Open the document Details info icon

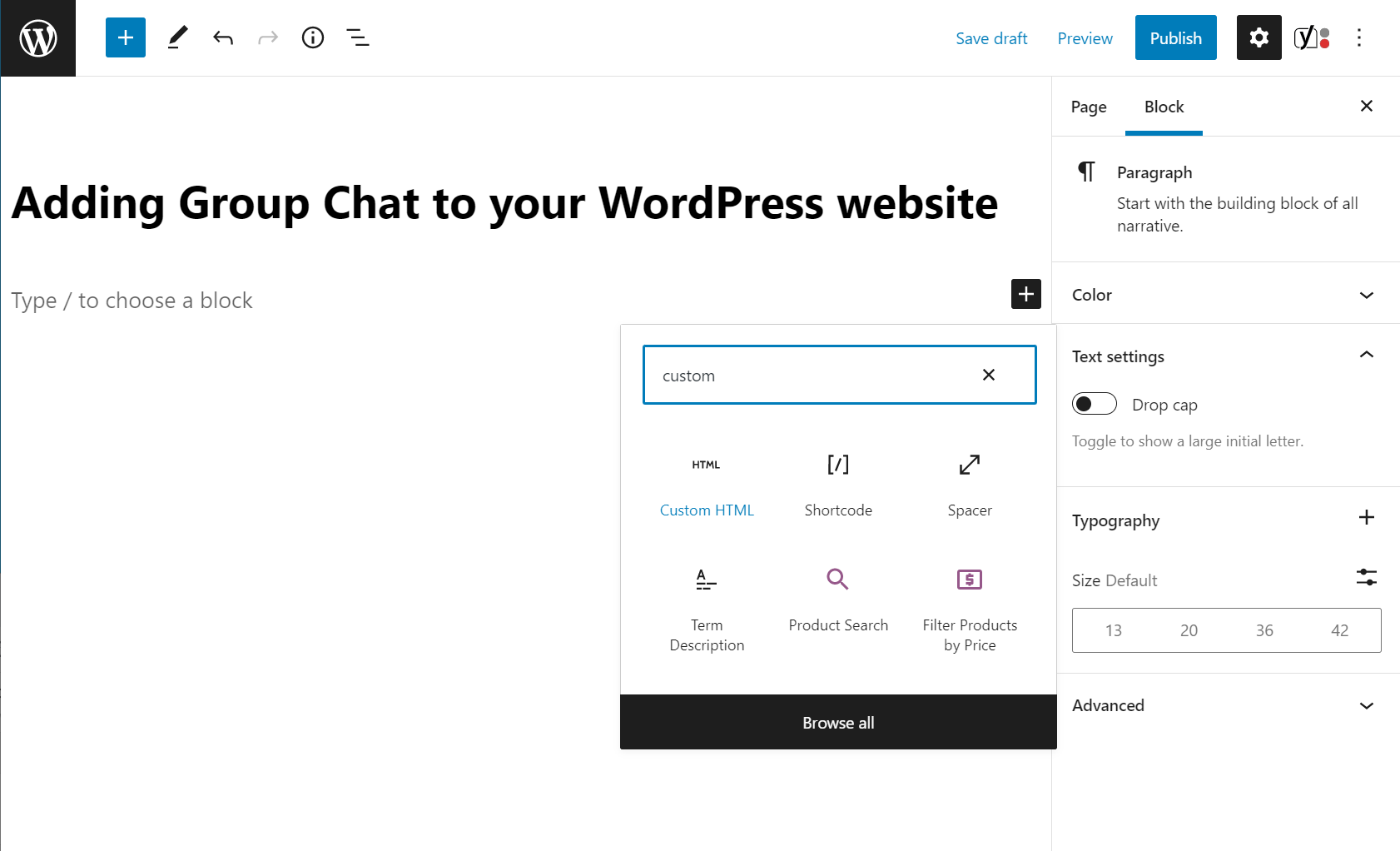pyautogui.click(x=313, y=37)
